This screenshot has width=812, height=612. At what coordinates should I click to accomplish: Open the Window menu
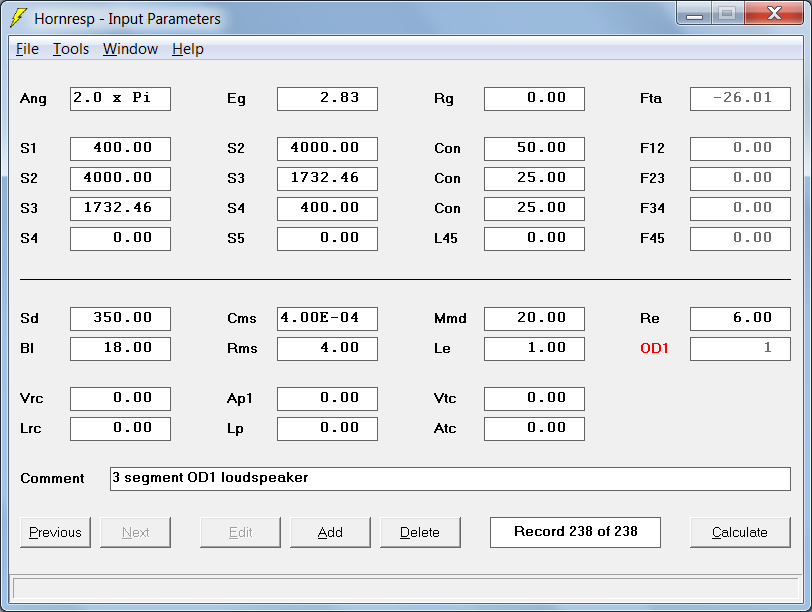point(130,49)
